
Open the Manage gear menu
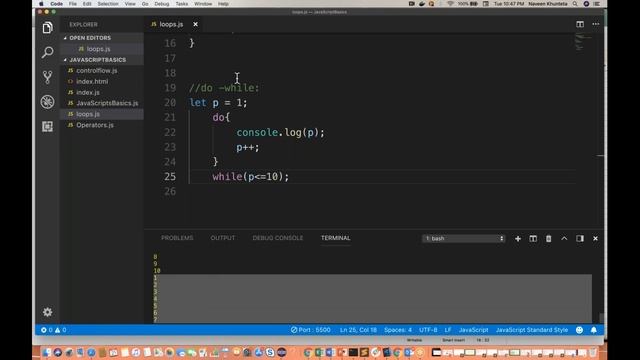pos(47,312)
